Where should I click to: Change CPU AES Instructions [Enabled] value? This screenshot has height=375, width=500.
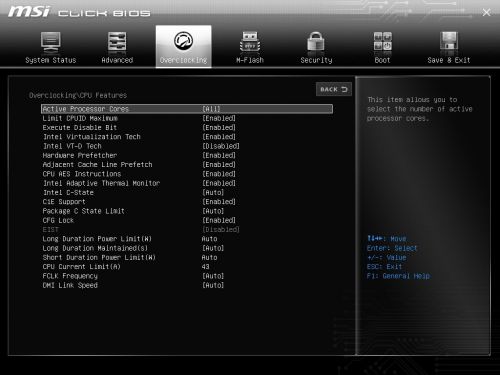click(219, 174)
